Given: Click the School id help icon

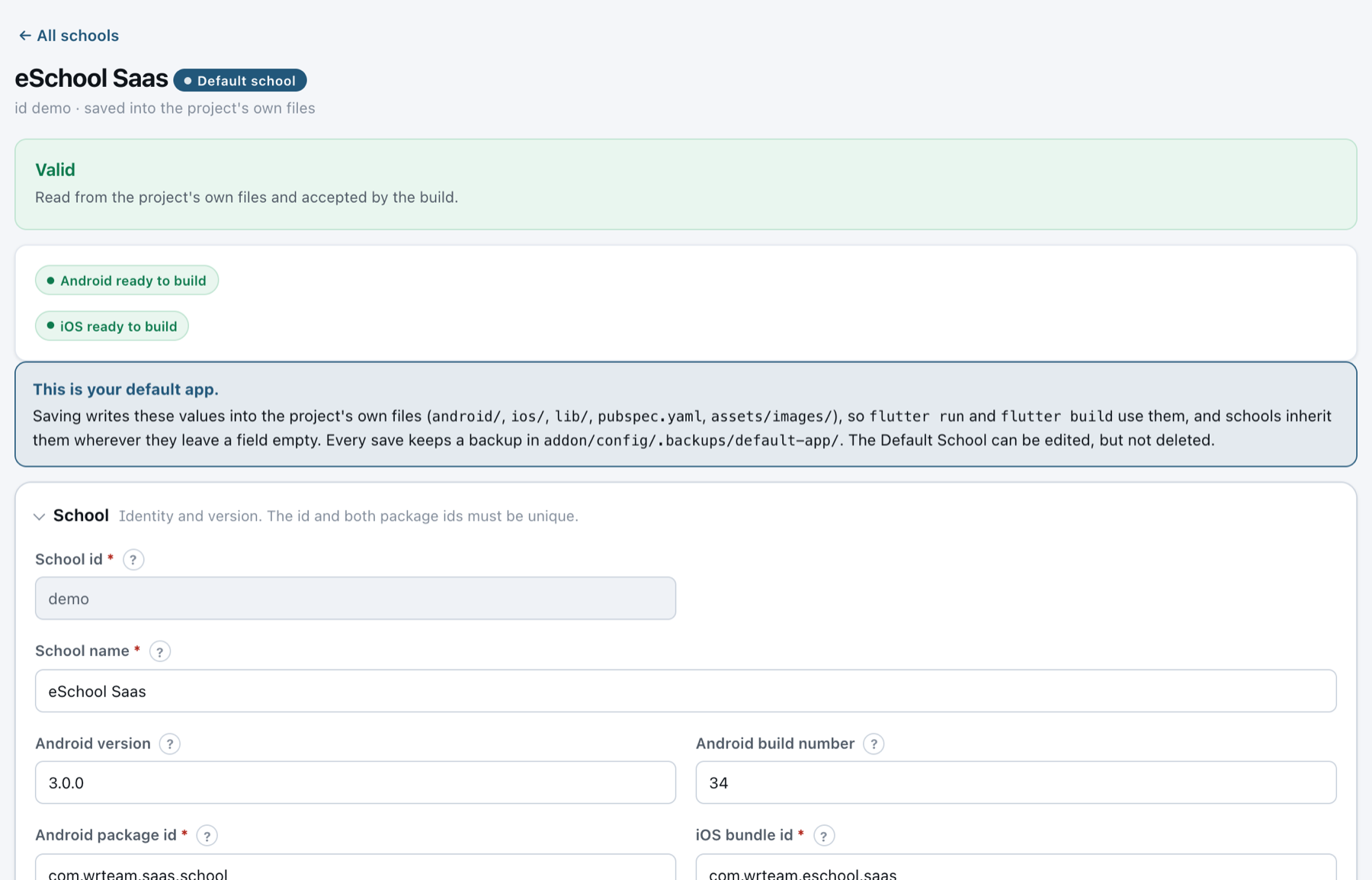Looking at the screenshot, I should (133, 560).
